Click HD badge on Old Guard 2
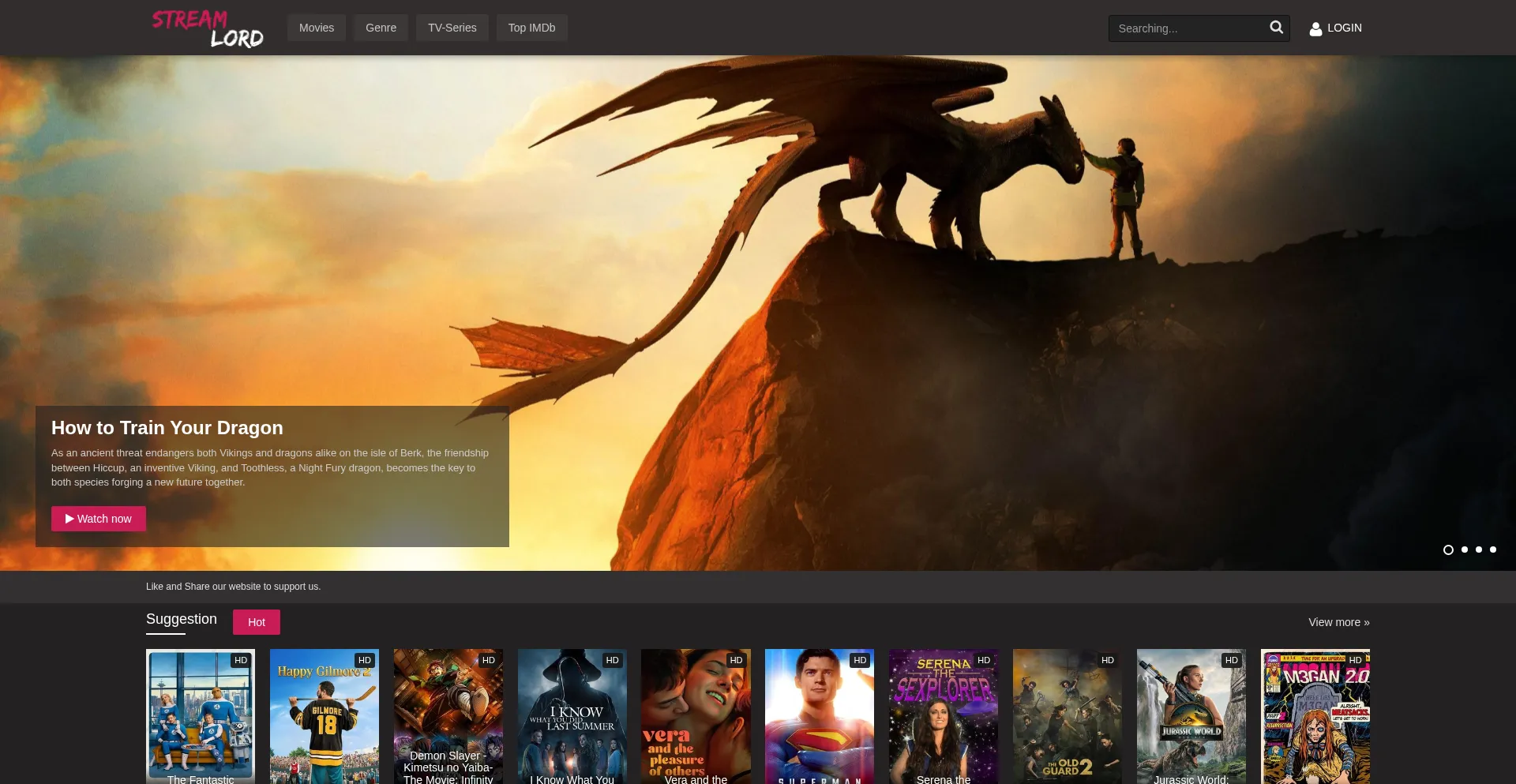 (x=1108, y=660)
